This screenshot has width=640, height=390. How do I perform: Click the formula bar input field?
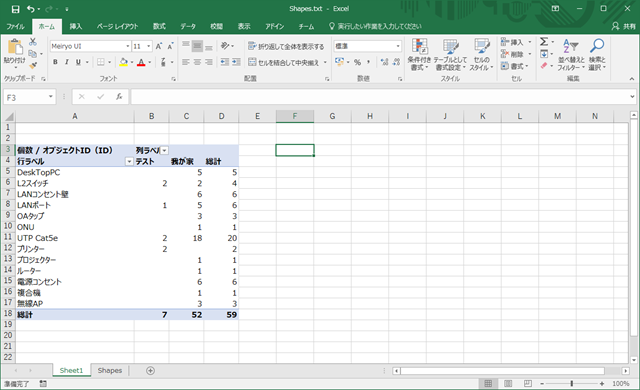[x=380, y=97]
